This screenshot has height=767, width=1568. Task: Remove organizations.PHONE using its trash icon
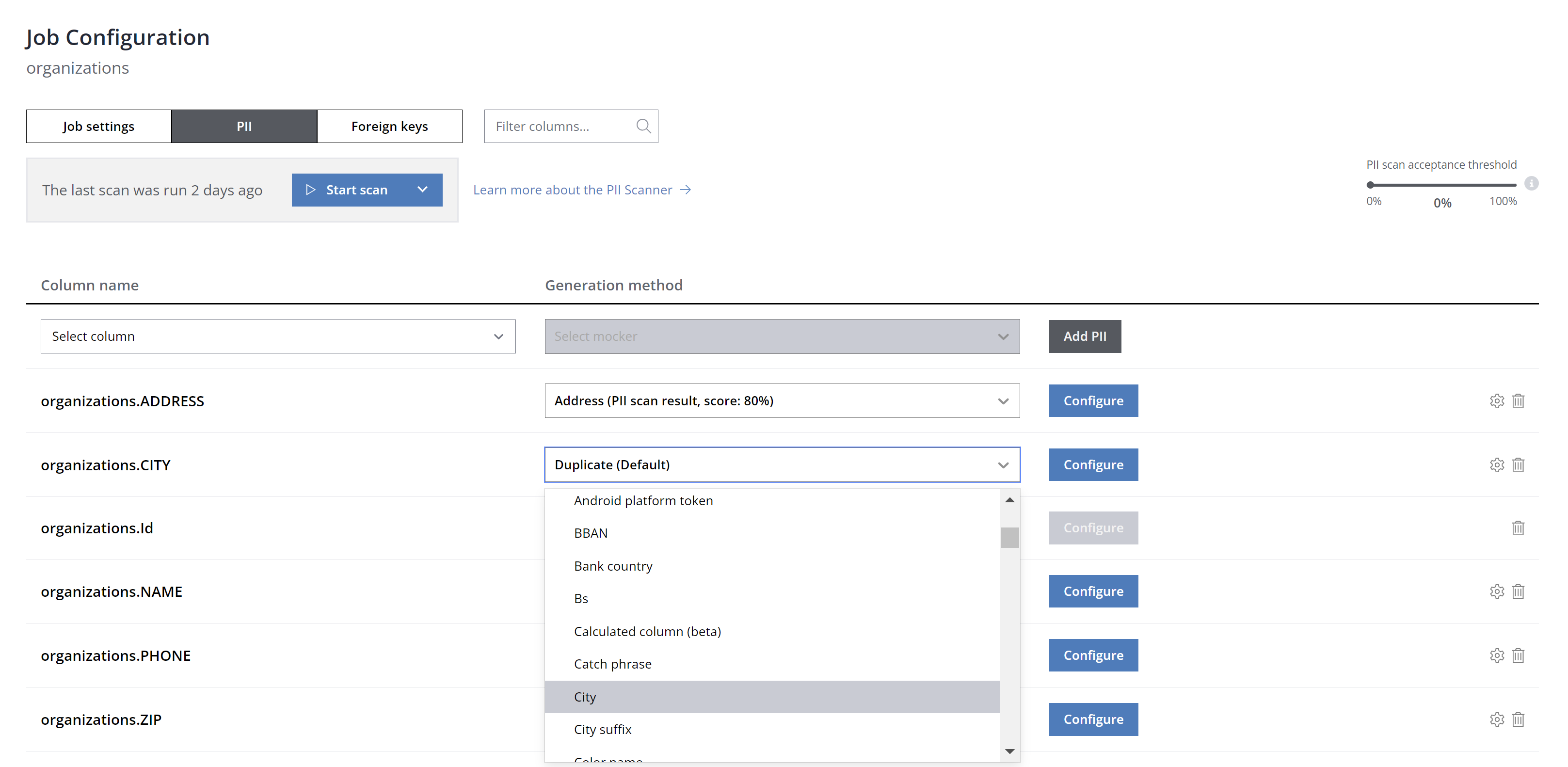[x=1518, y=655]
